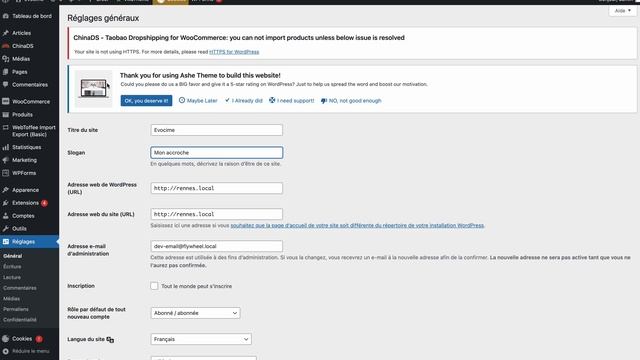Click the administration e-mail address field
Image resolution: width=640 pixels, height=360 pixels.
click(x=216, y=246)
